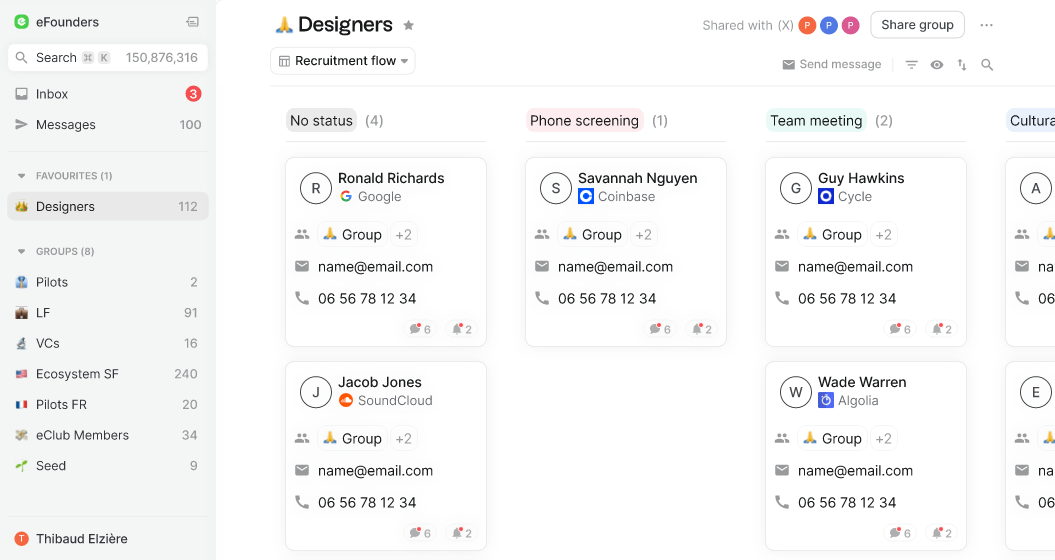Open the Inbox
Viewport: 1055px width, 560px height.
[x=108, y=94]
